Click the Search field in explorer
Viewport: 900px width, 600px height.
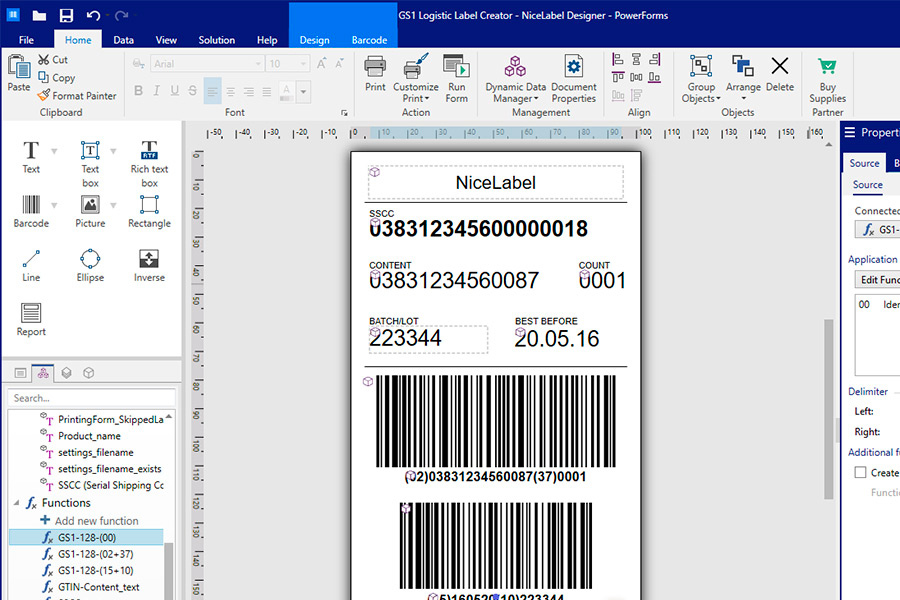[91, 398]
